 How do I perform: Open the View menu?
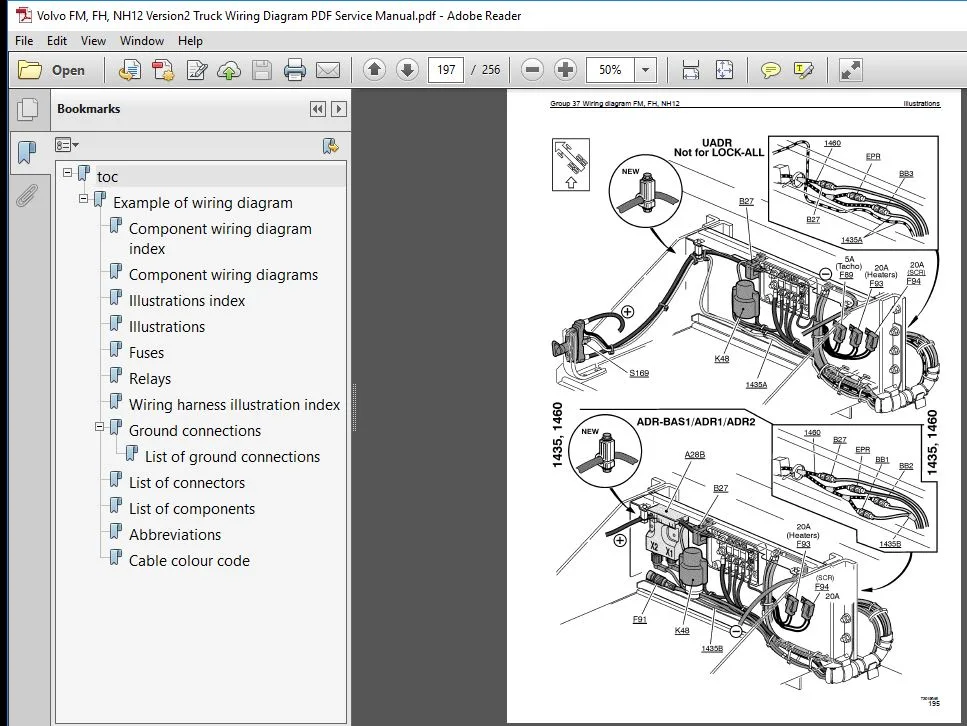(x=93, y=41)
